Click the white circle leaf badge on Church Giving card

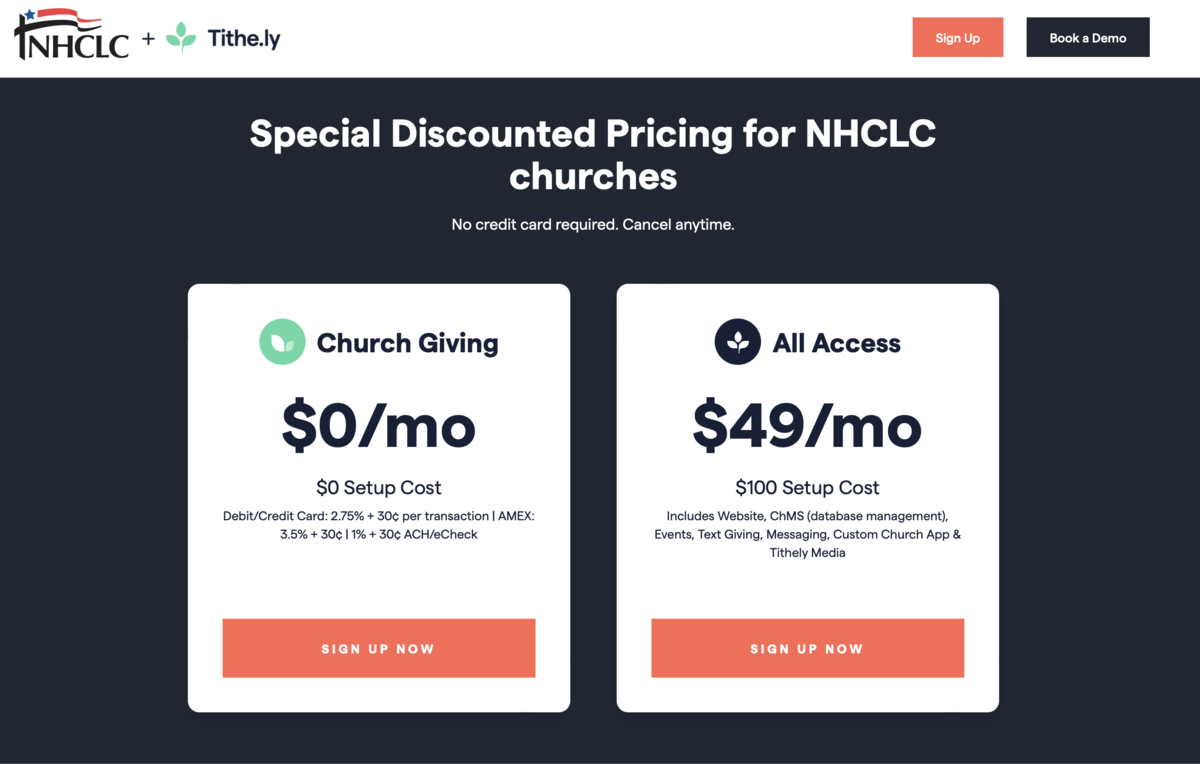(x=282, y=342)
